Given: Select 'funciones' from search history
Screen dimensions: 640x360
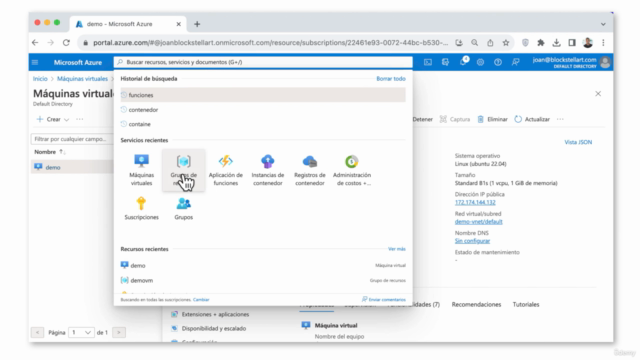Looking at the screenshot, I should pyautogui.click(x=263, y=95).
